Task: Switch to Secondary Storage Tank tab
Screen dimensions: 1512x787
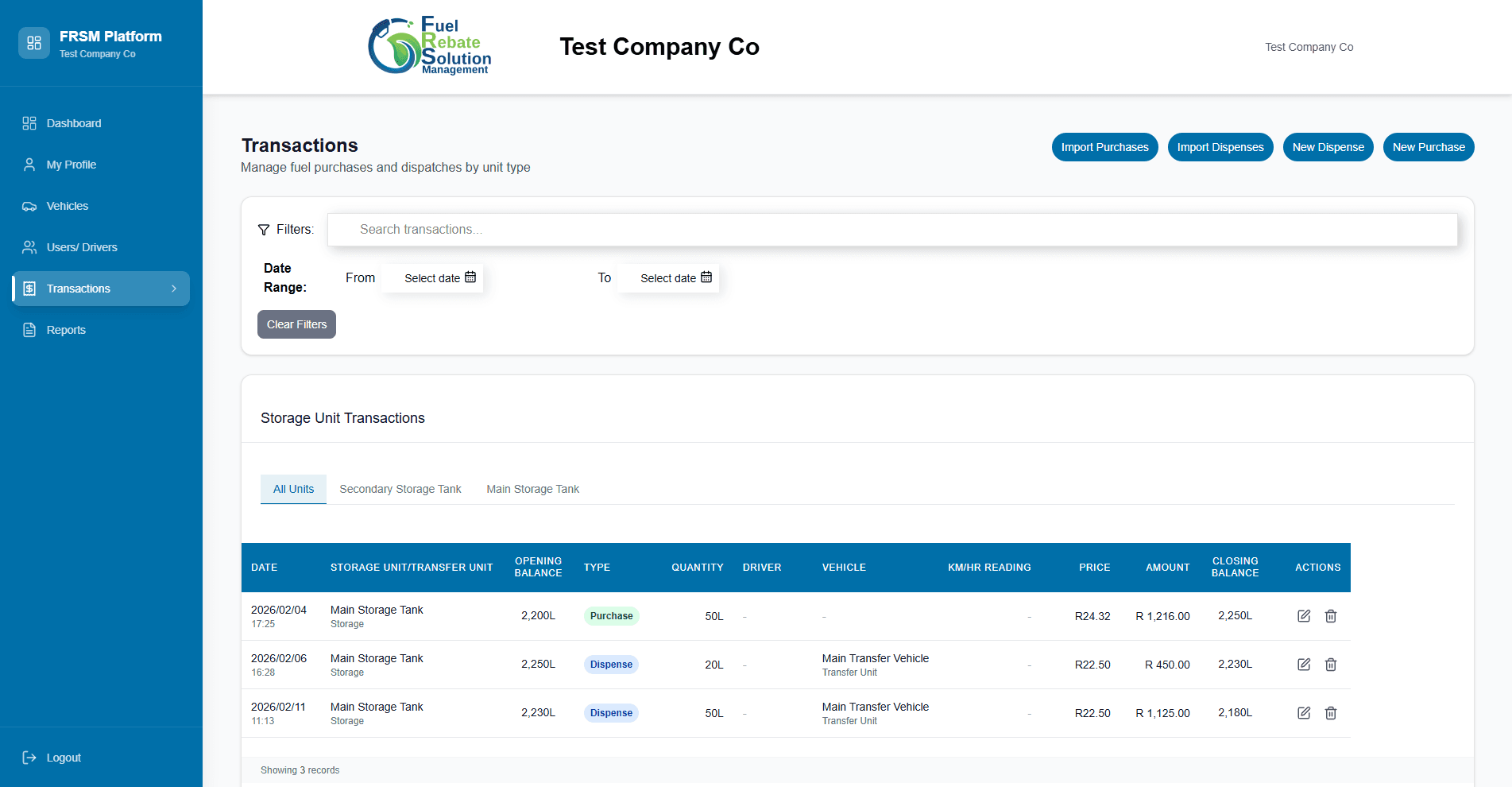Action: point(400,489)
